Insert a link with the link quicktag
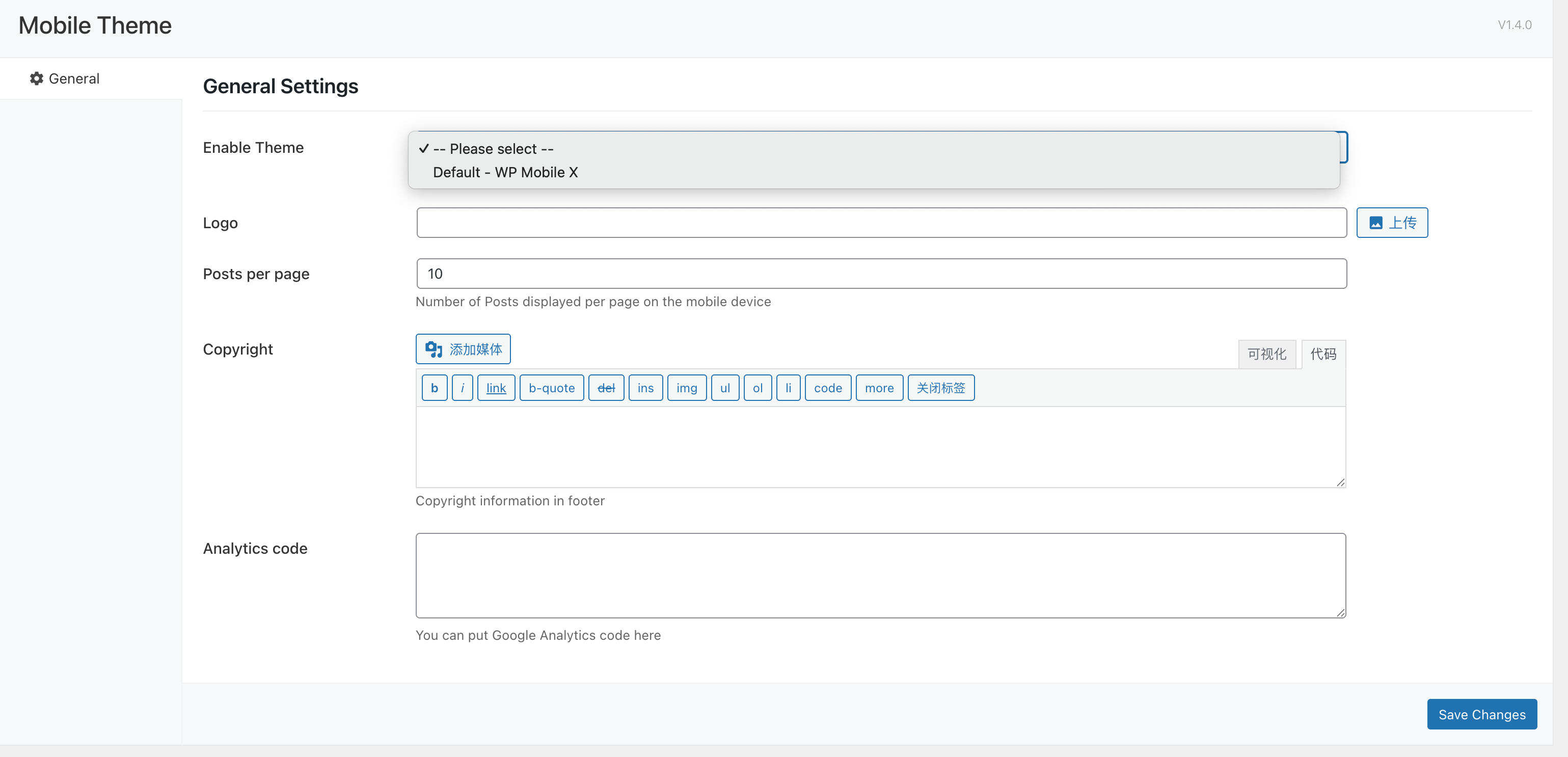Screen dimensions: 1568x757 496,388
